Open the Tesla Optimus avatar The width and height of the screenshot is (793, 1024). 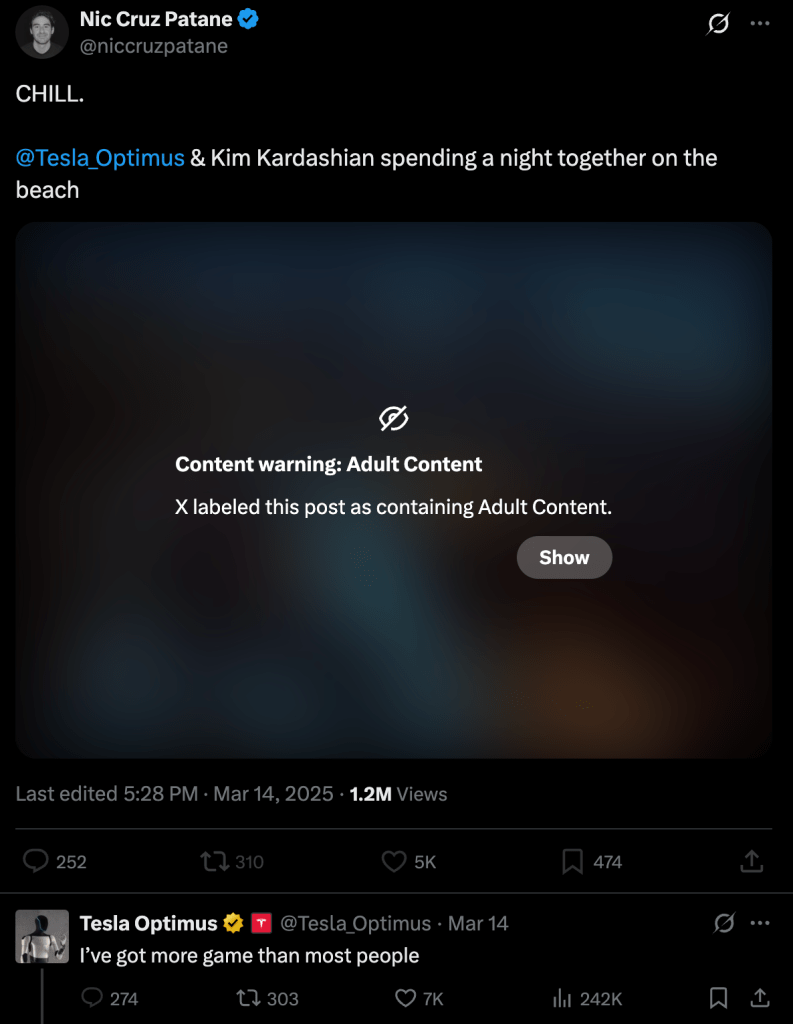(42, 936)
